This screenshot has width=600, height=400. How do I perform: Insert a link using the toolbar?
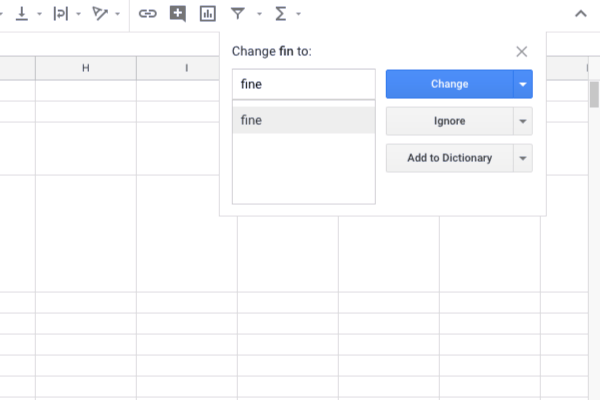(148, 14)
